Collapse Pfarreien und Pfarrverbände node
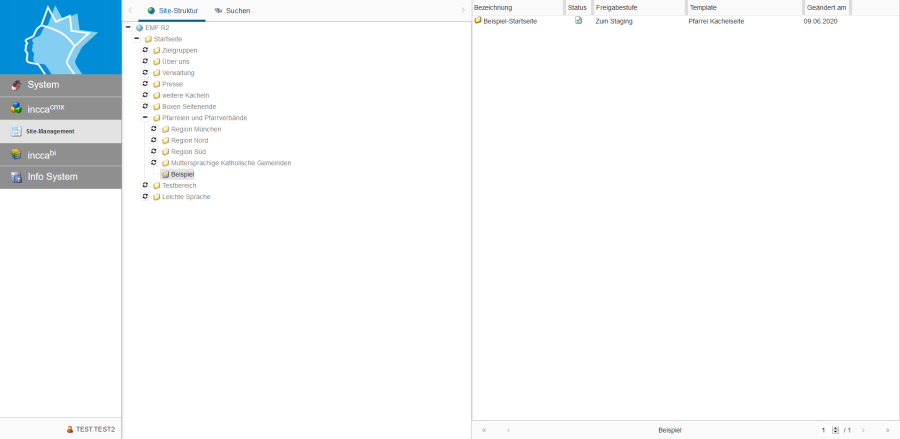Viewport: 900px width, 439px height. tap(145, 118)
